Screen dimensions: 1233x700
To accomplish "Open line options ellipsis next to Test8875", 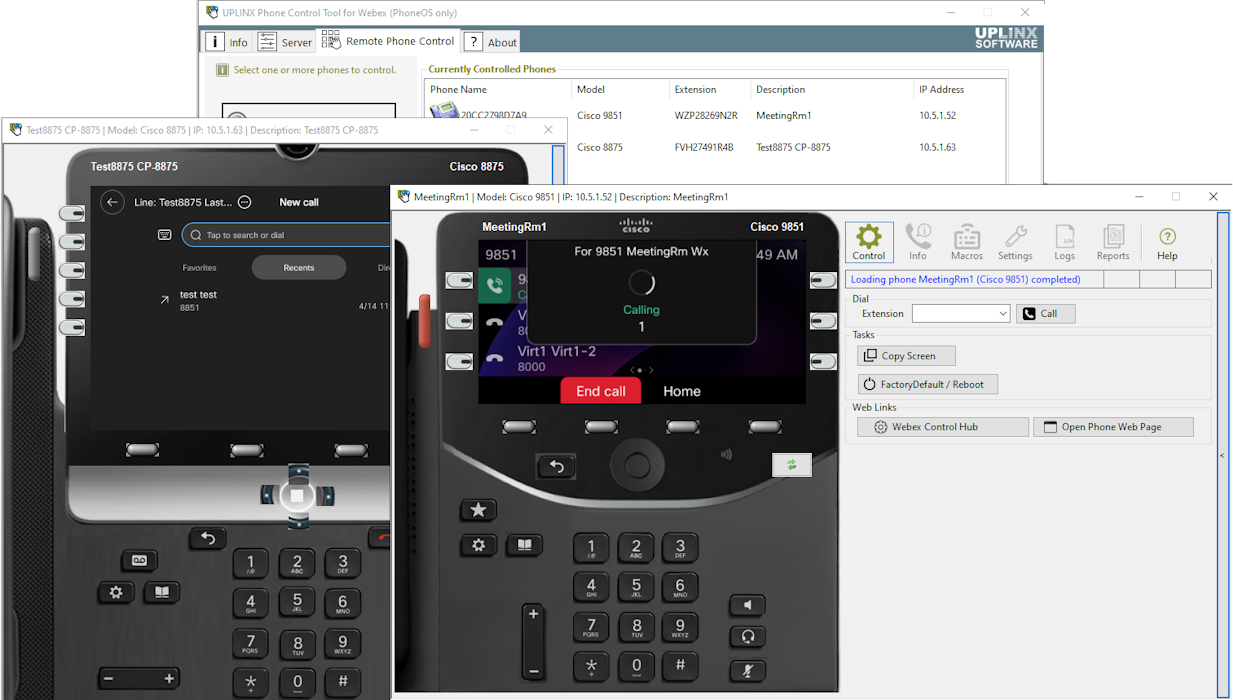I will [244, 202].
